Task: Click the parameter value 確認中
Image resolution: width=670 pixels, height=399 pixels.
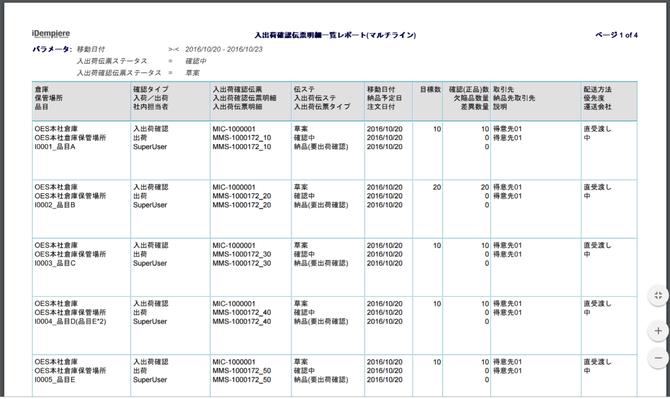Action: click(x=196, y=61)
